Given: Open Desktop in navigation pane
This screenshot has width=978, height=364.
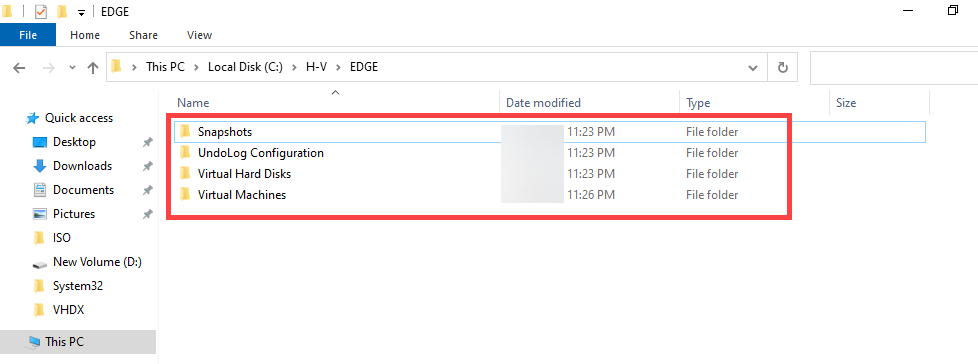Looking at the screenshot, I should tap(74, 142).
